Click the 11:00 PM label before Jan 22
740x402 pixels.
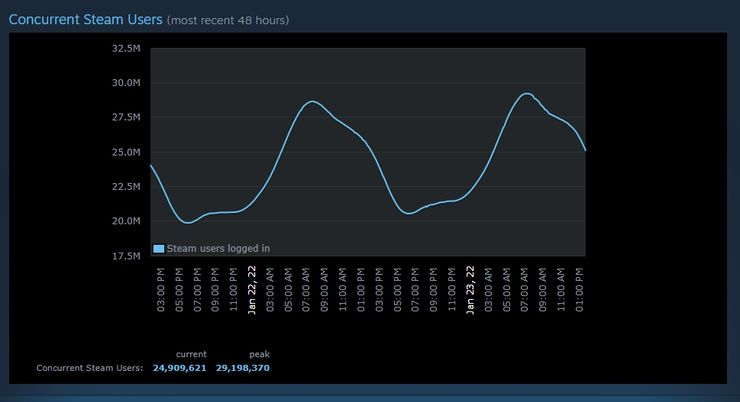pyautogui.click(x=234, y=290)
